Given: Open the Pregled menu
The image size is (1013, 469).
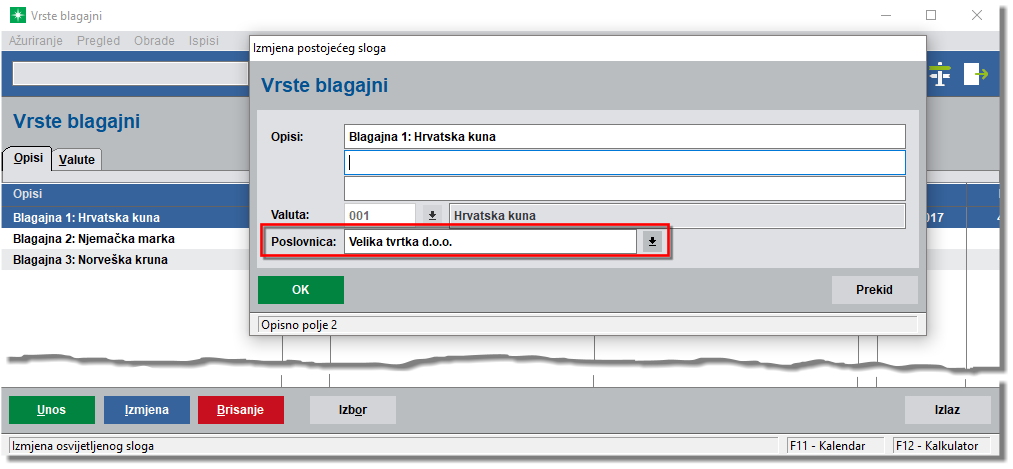Looking at the screenshot, I should (98, 41).
